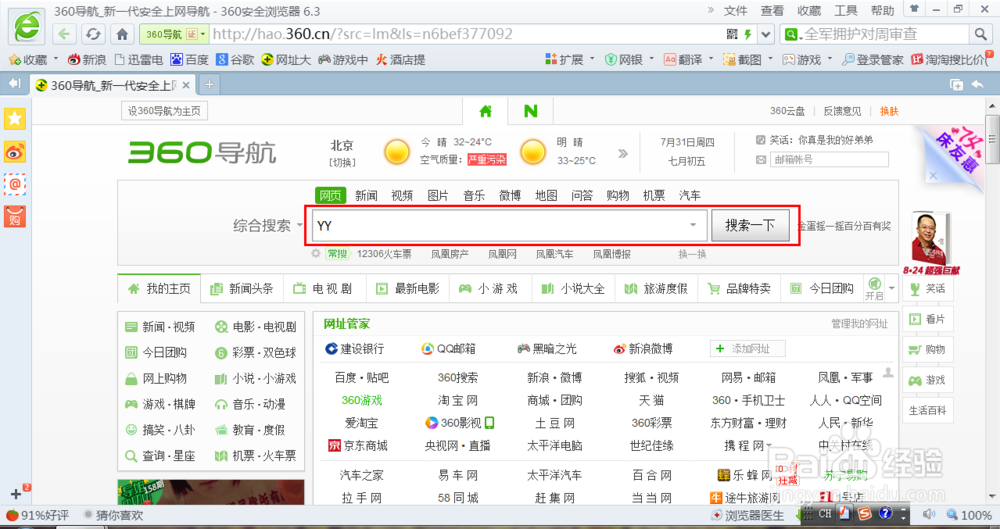
Task: Open the 查看 menu
Action: tap(772, 11)
